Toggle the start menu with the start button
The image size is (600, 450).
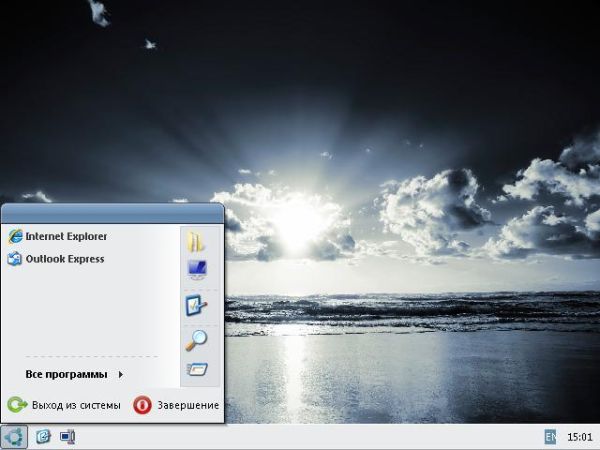point(13,437)
